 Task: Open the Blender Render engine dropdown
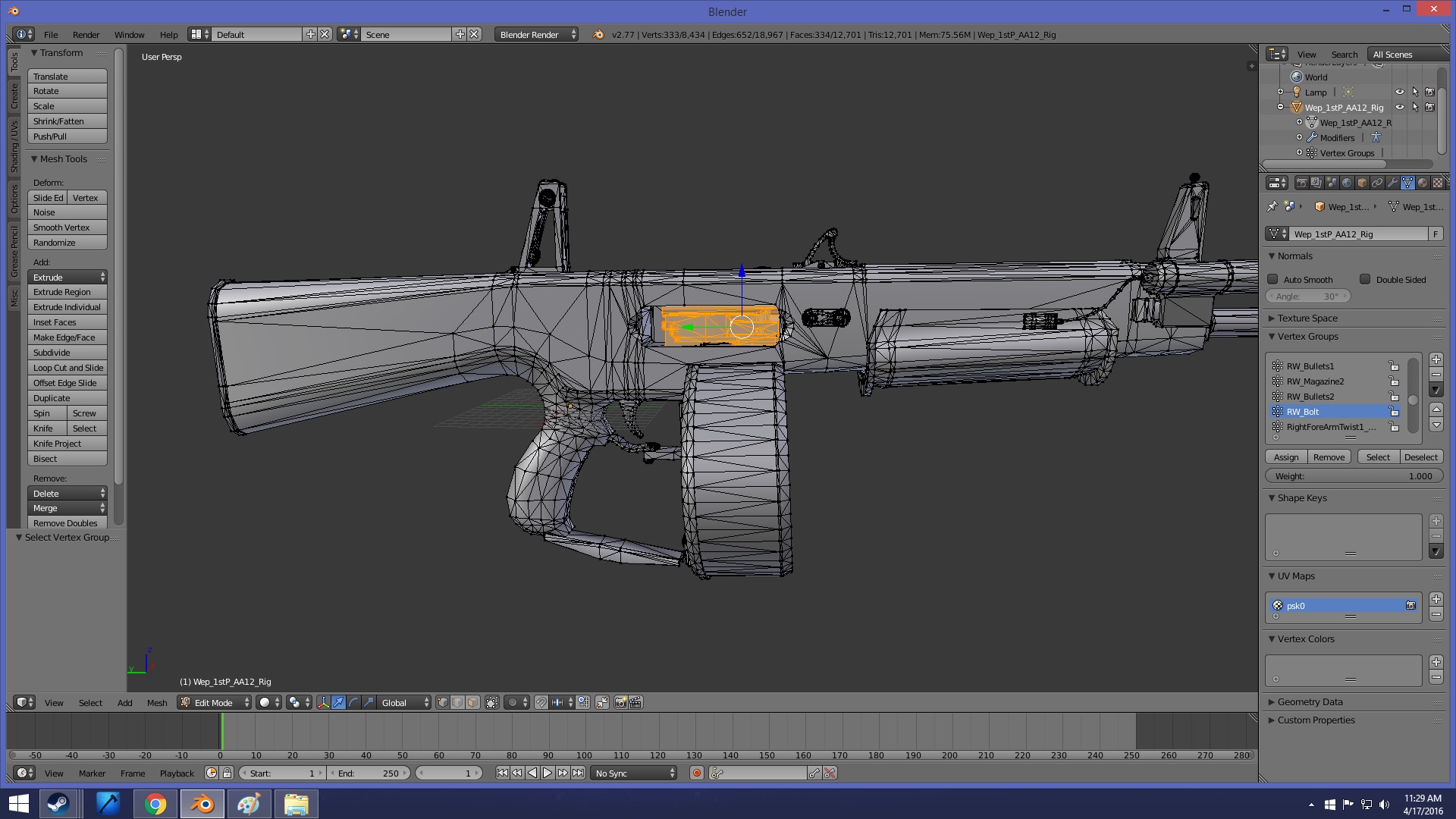536,35
